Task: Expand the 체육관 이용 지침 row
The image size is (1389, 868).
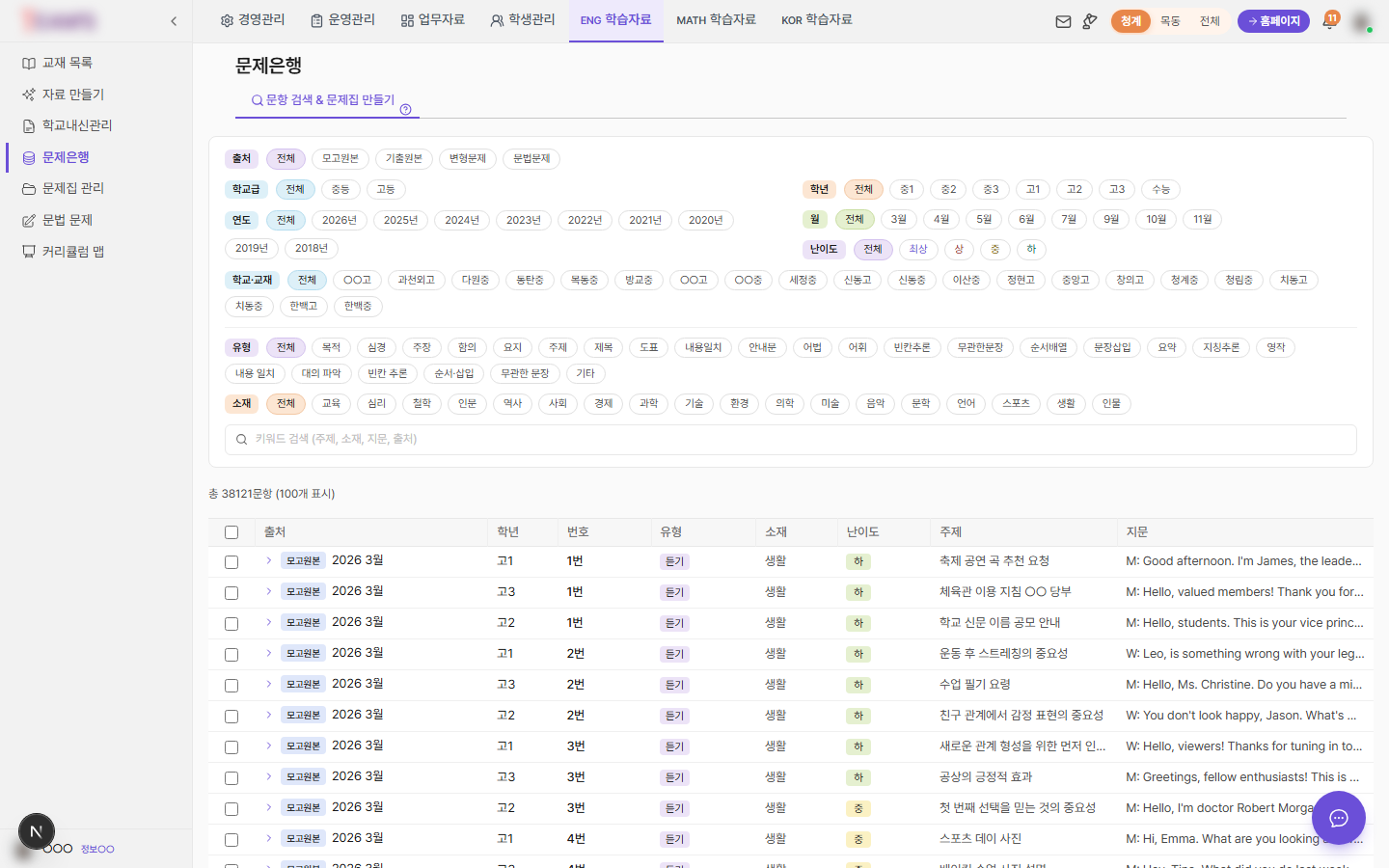Action: click(268, 591)
